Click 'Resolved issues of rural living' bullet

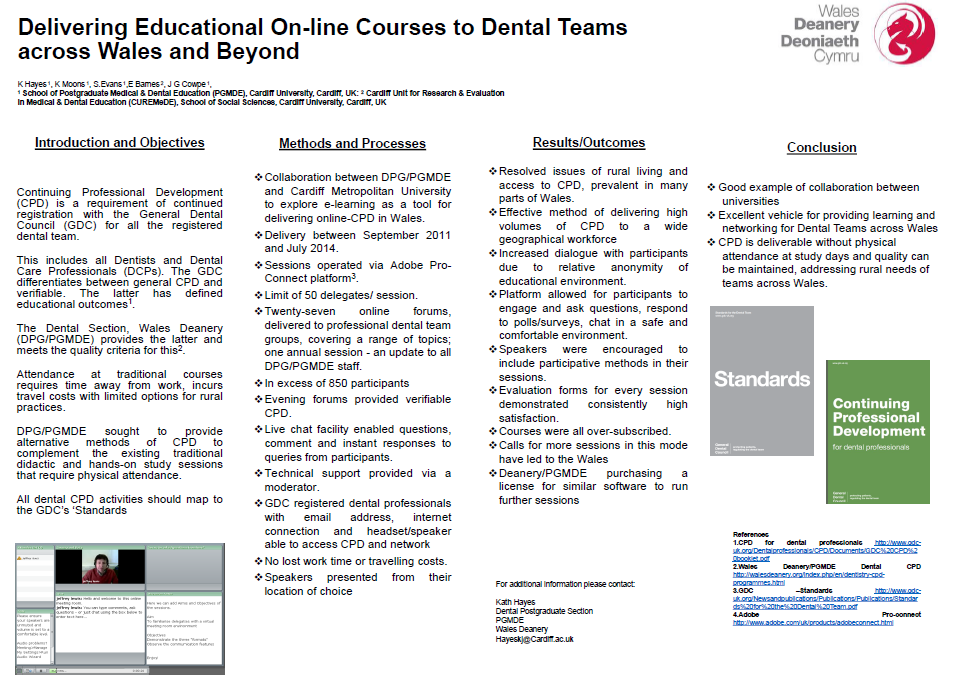[x=588, y=185]
